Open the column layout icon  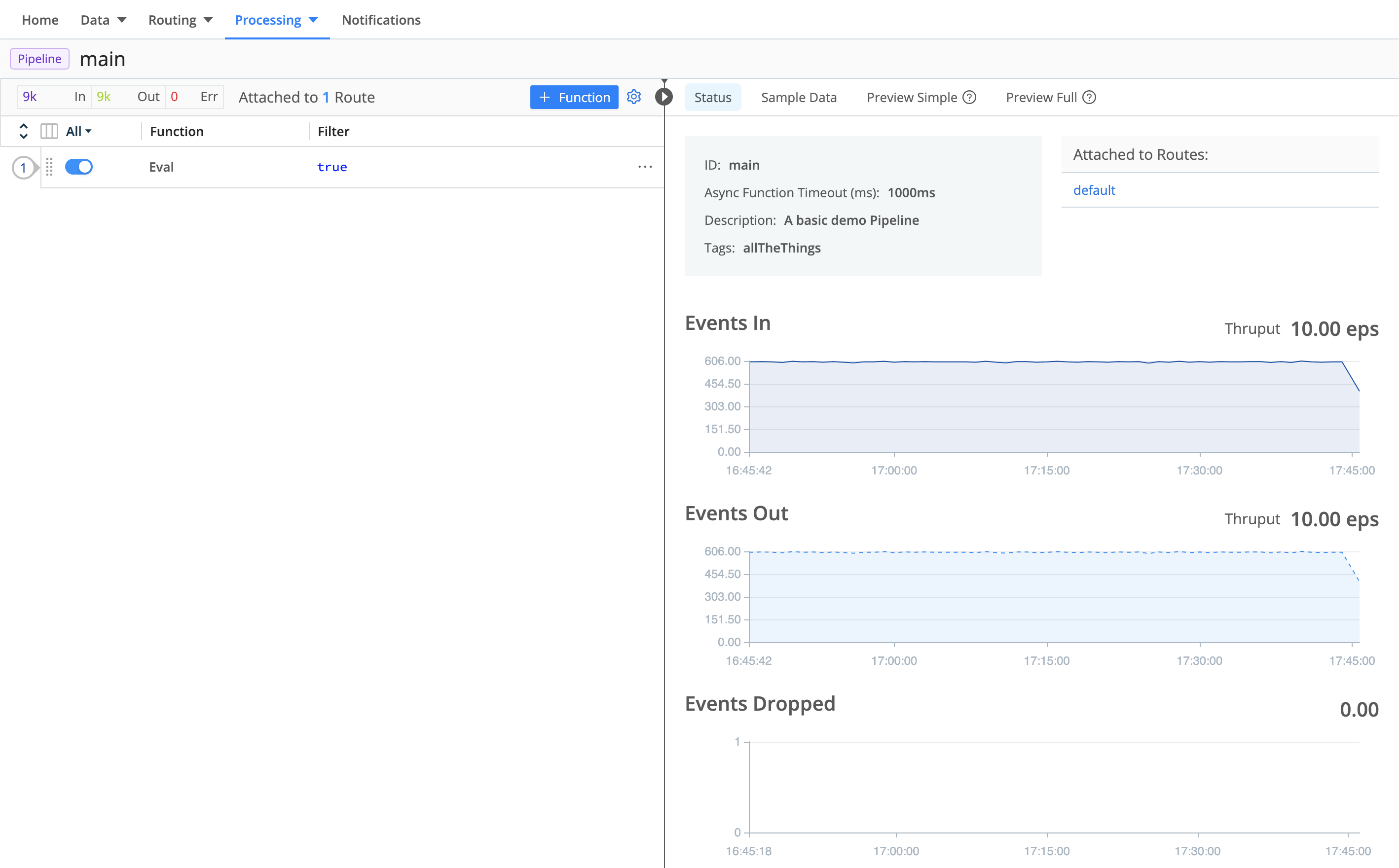pos(49,131)
